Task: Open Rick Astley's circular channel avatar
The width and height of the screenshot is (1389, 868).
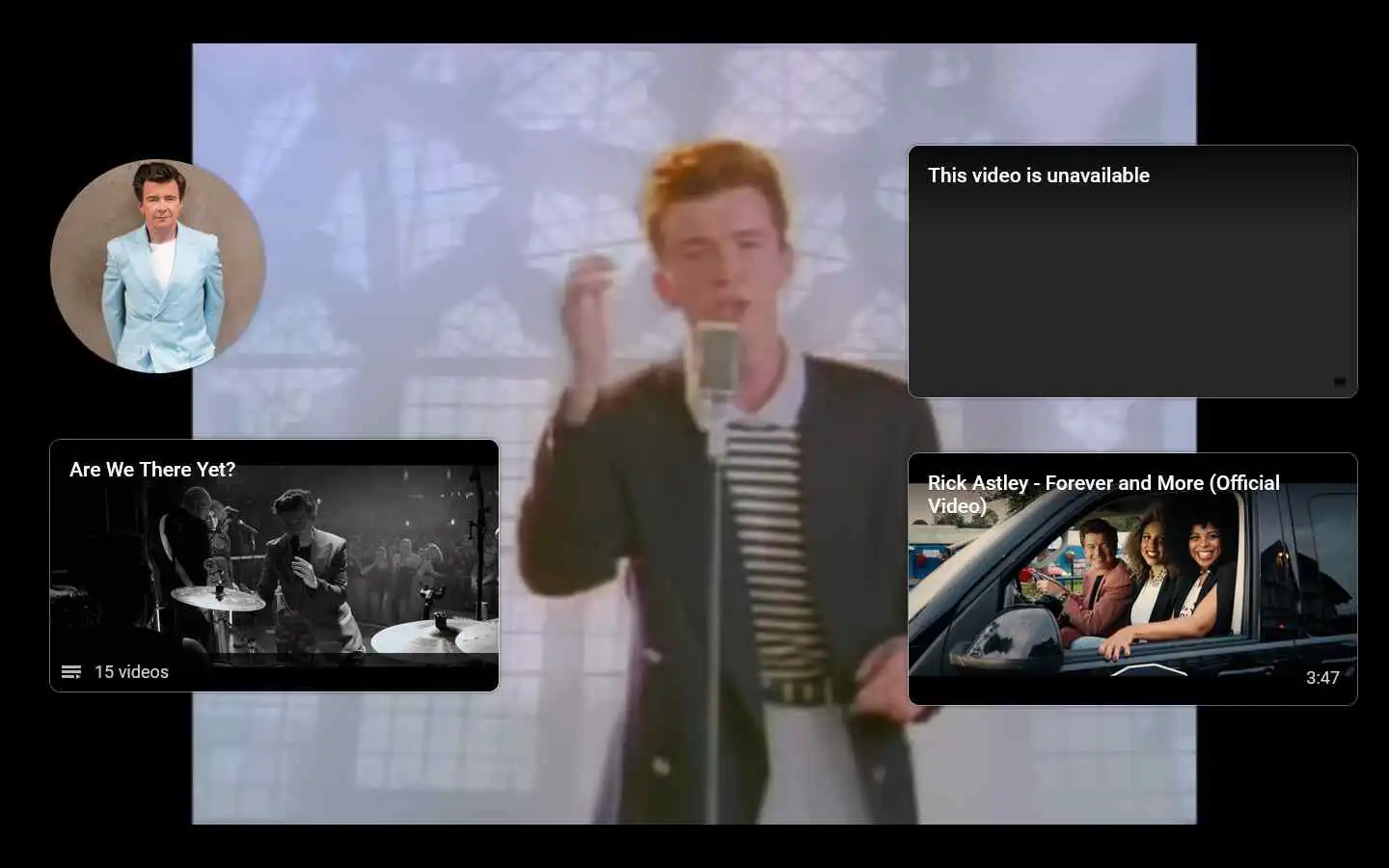Action: pos(158,266)
